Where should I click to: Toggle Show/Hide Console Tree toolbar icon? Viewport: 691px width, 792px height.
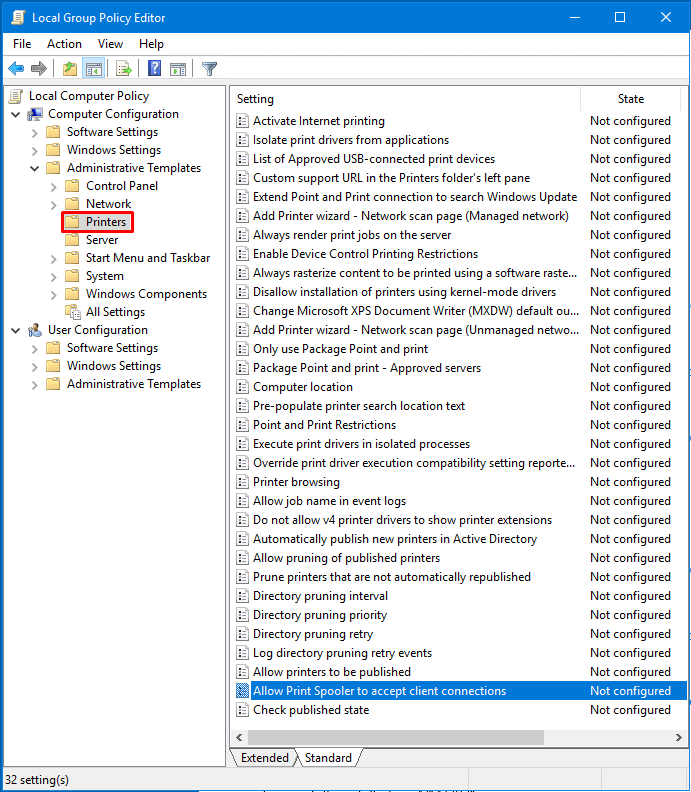click(93, 69)
